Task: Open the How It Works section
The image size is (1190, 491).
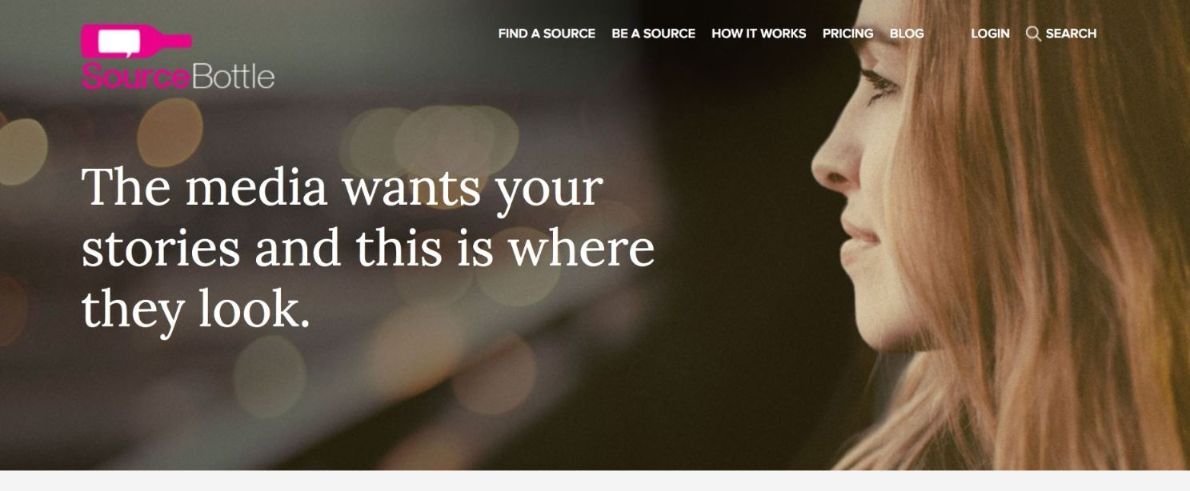Action: click(x=759, y=33)
